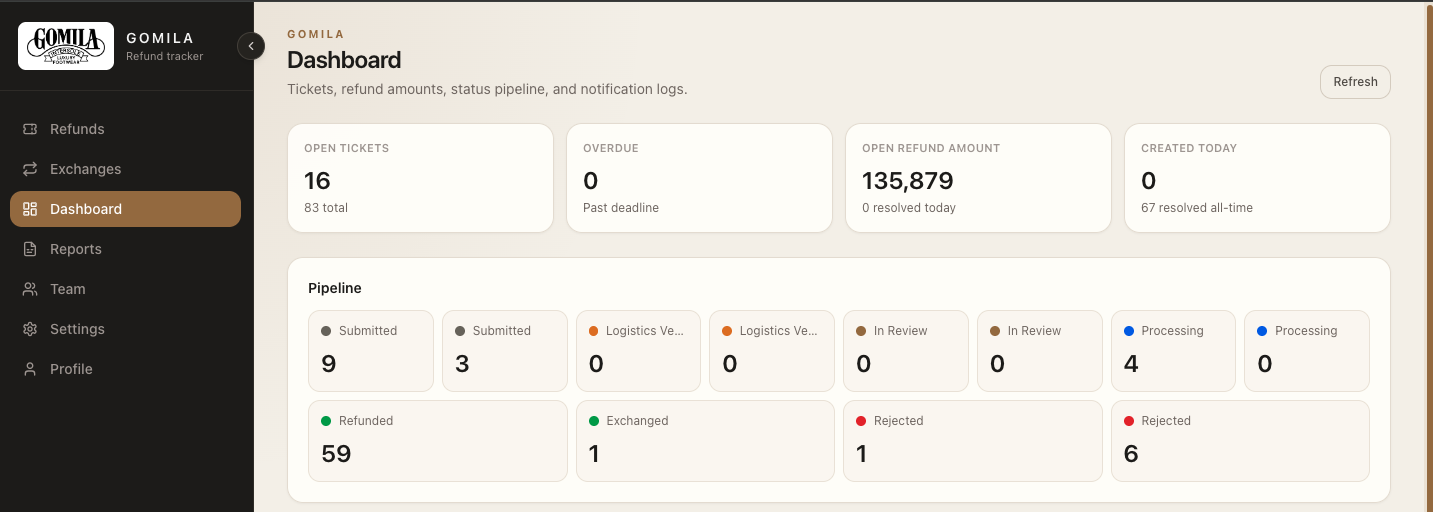Click the Refunds ticket icon in sidebar
This screenshot has width=1433, height=512.
[30, 129]
